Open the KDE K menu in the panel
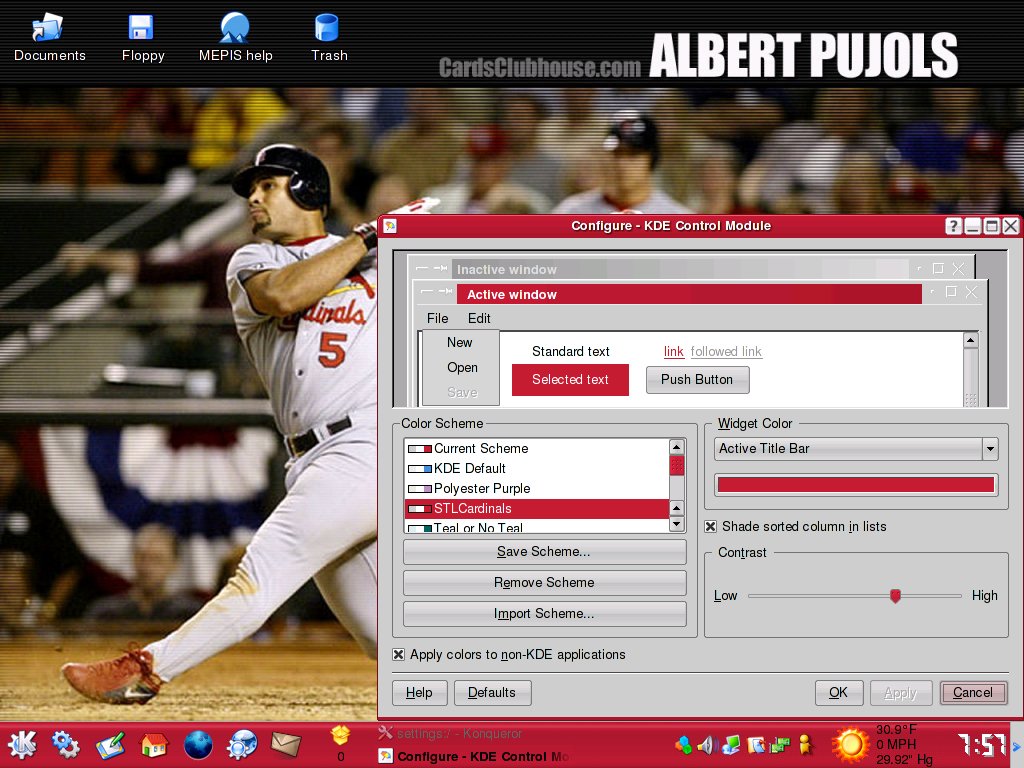The image size is (1024, 768). (22, 744)
